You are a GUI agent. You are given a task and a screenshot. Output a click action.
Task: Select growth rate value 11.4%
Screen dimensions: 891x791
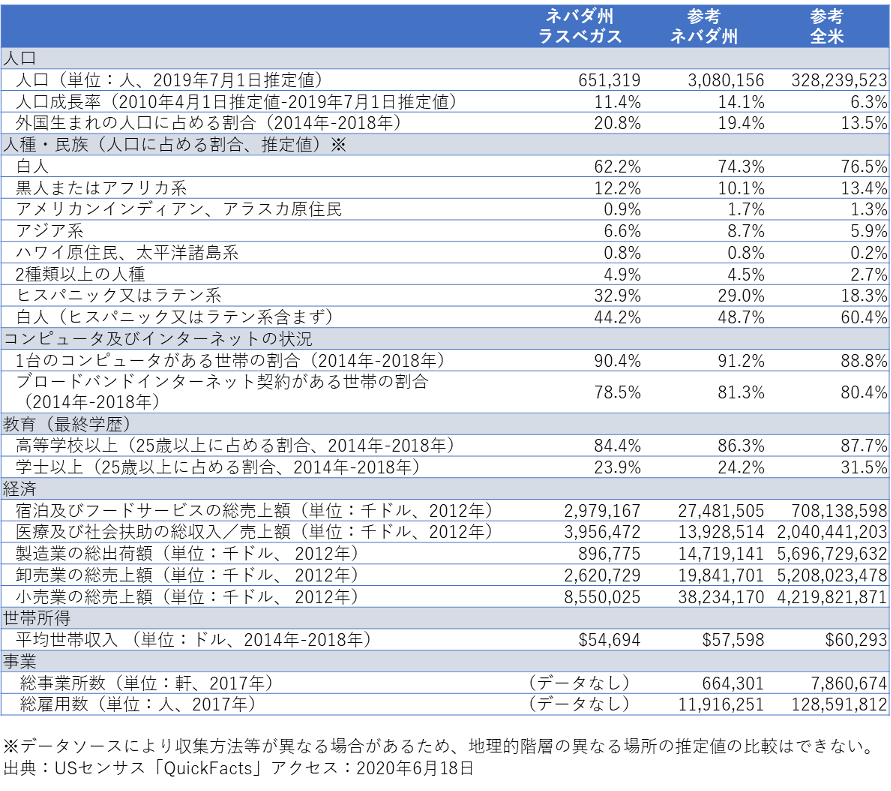(x=617, y=102)
